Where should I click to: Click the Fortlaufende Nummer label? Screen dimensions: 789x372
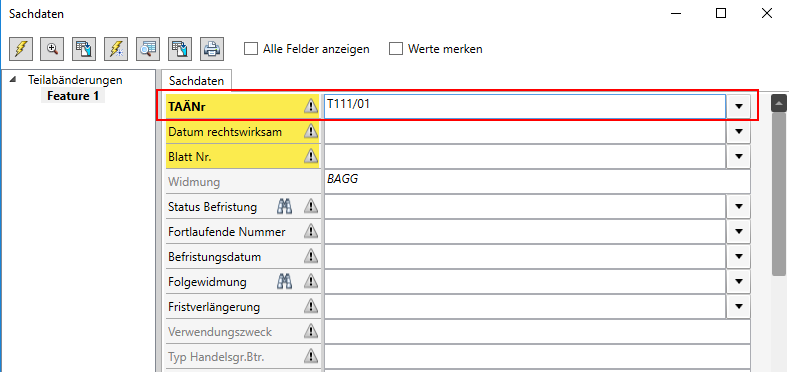(x=227, y=232)
